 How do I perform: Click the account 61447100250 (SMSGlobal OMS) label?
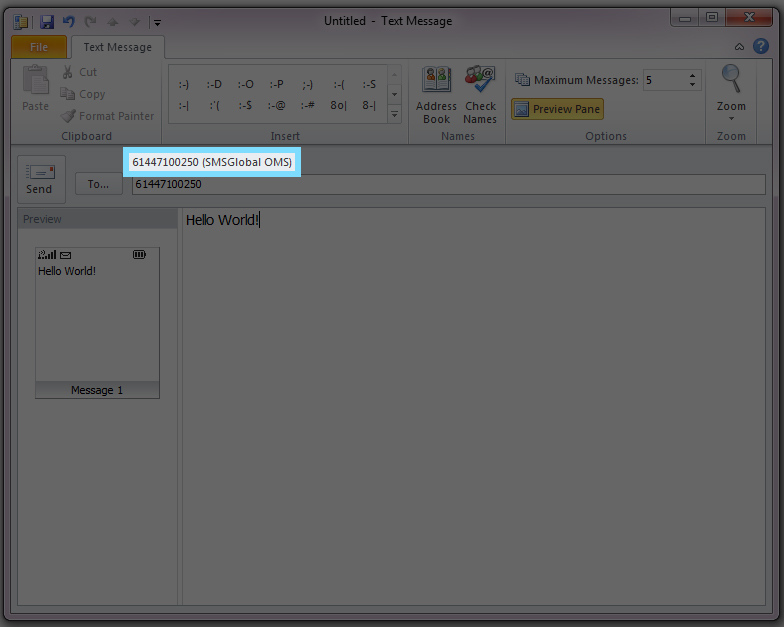point(212,162)
